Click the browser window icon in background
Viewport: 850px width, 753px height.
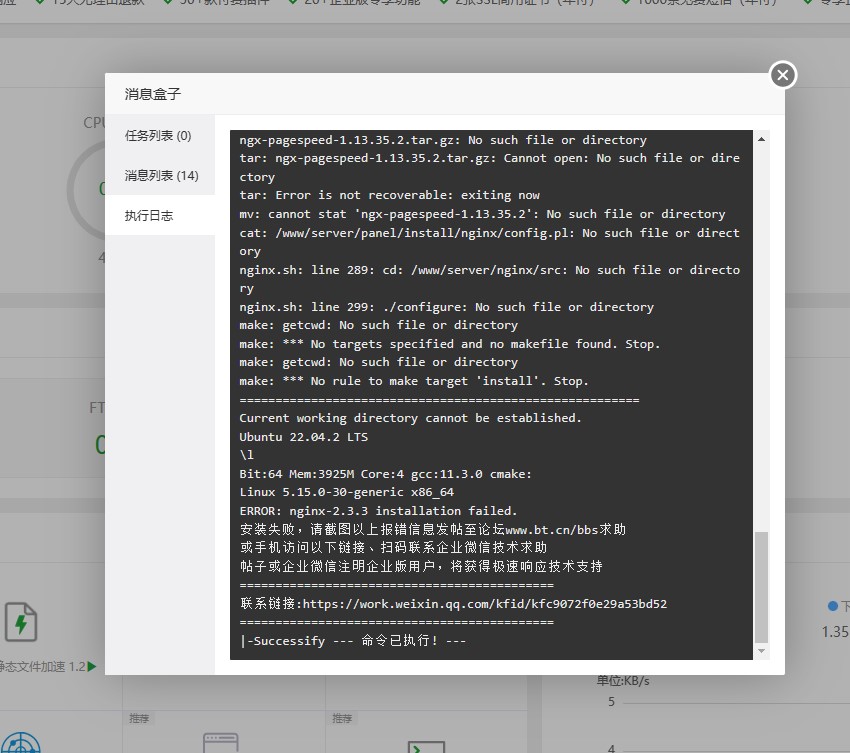point(221,743)
